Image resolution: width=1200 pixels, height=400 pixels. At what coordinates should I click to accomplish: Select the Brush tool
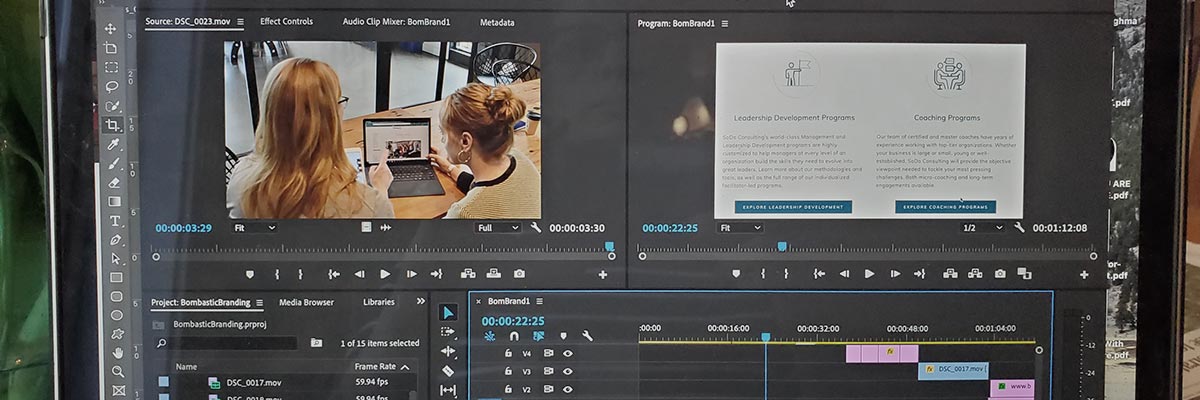[x=114, y=163]
